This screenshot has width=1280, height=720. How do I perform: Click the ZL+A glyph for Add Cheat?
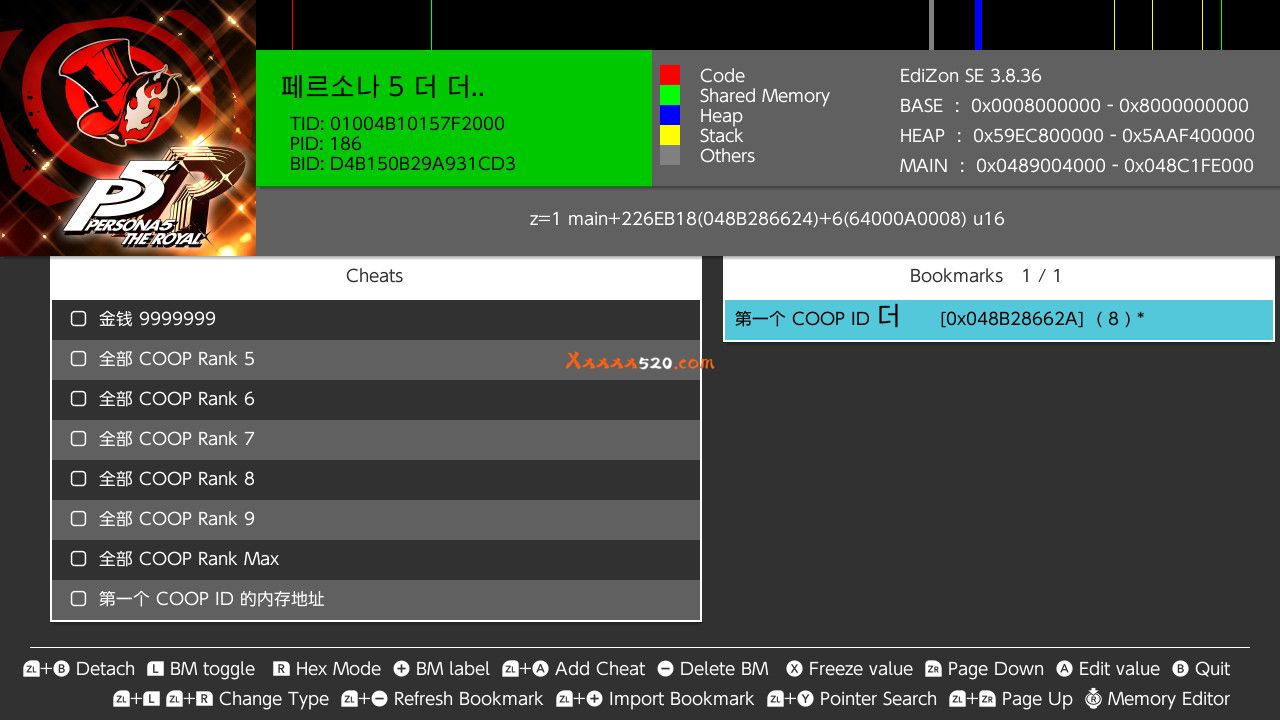click(x=526, y=669)
